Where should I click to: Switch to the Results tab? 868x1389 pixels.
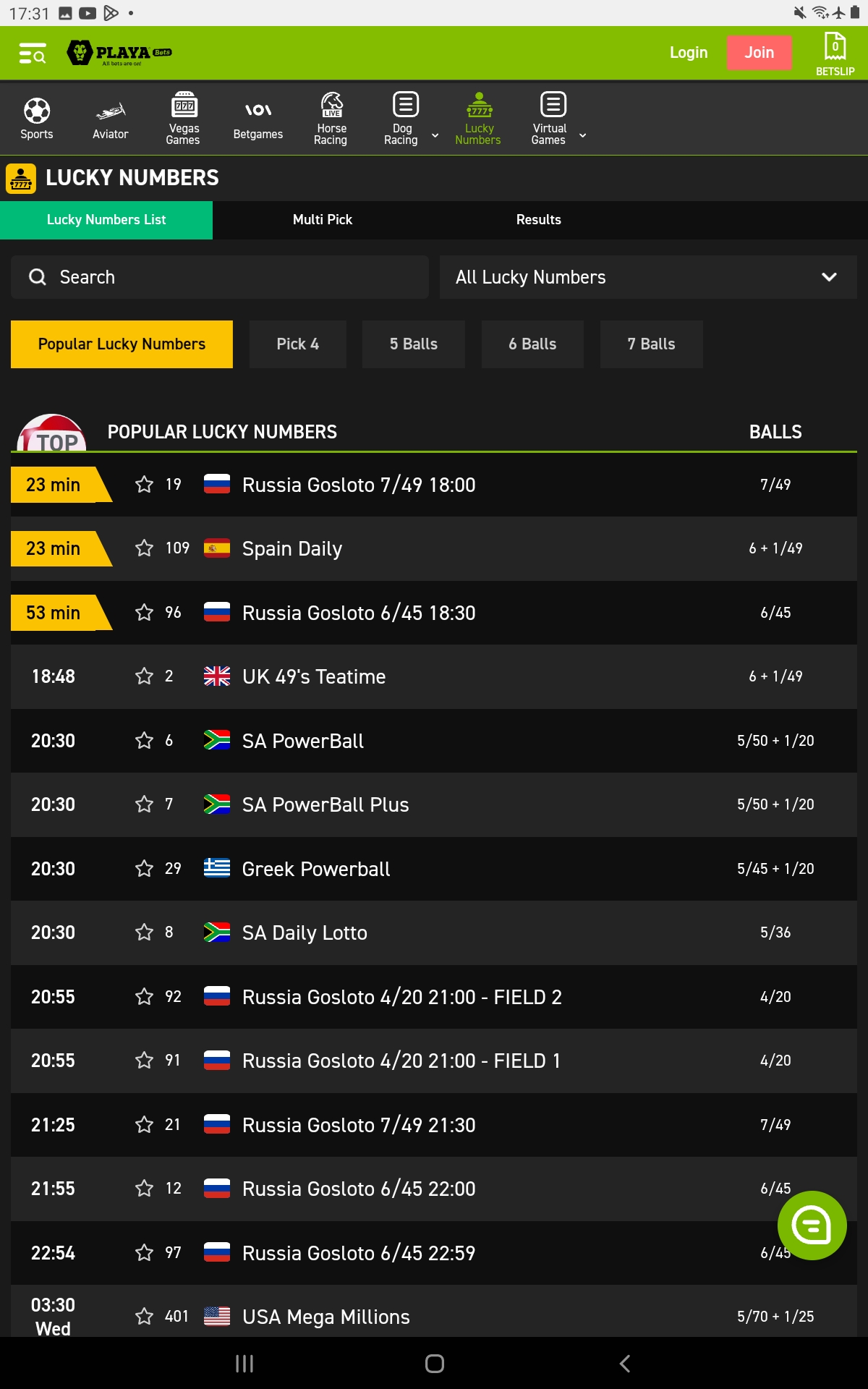click(x=538, y=220)
